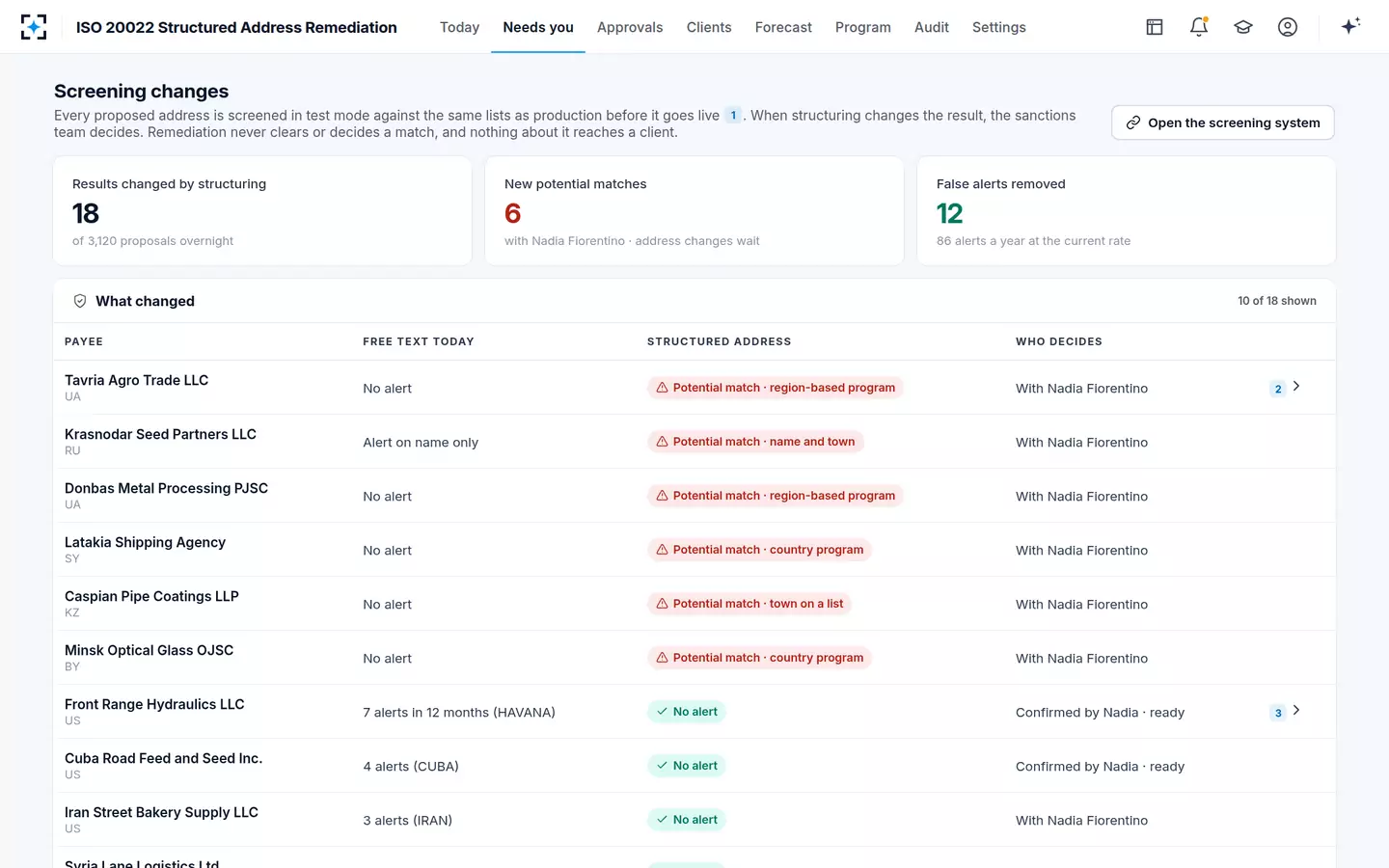The width and height of the screenshot is (1389, 868).
Task: Click footnote badge 1 in the description
Action: [733, 116]
